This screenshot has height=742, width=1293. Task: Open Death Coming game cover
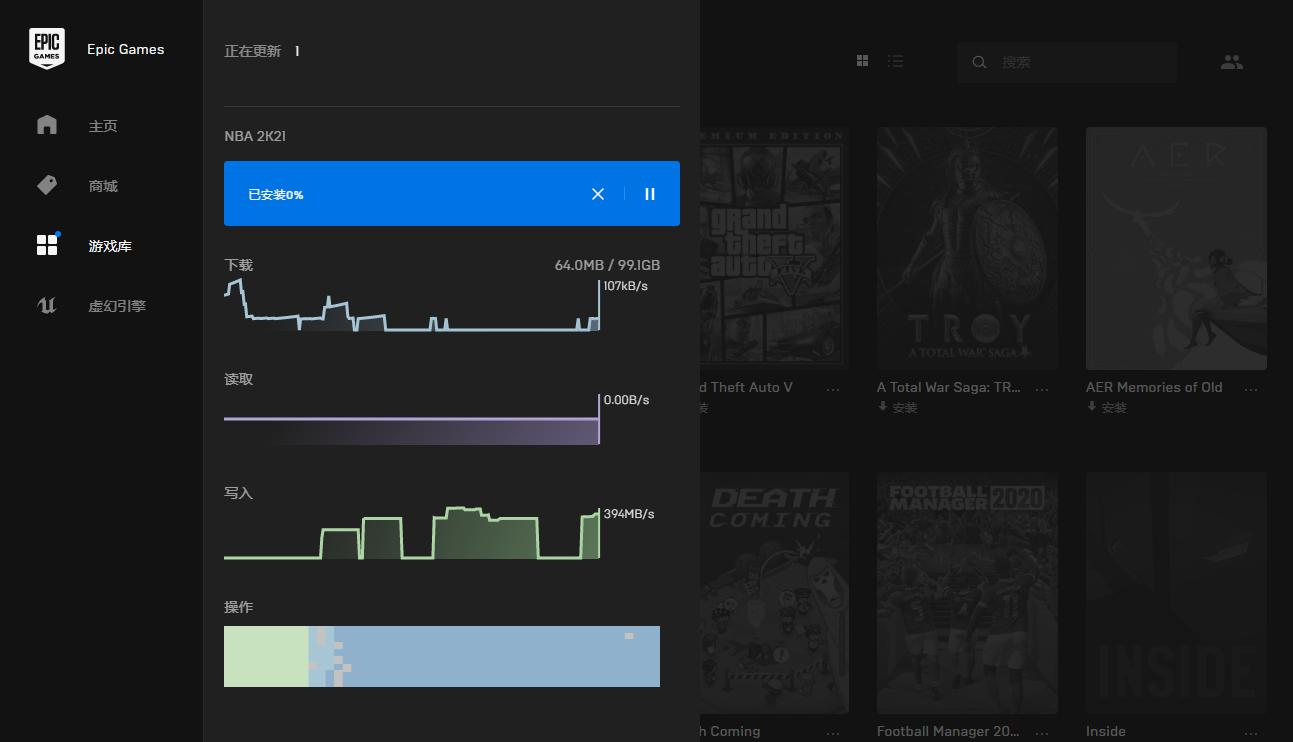tap(774, 593)
